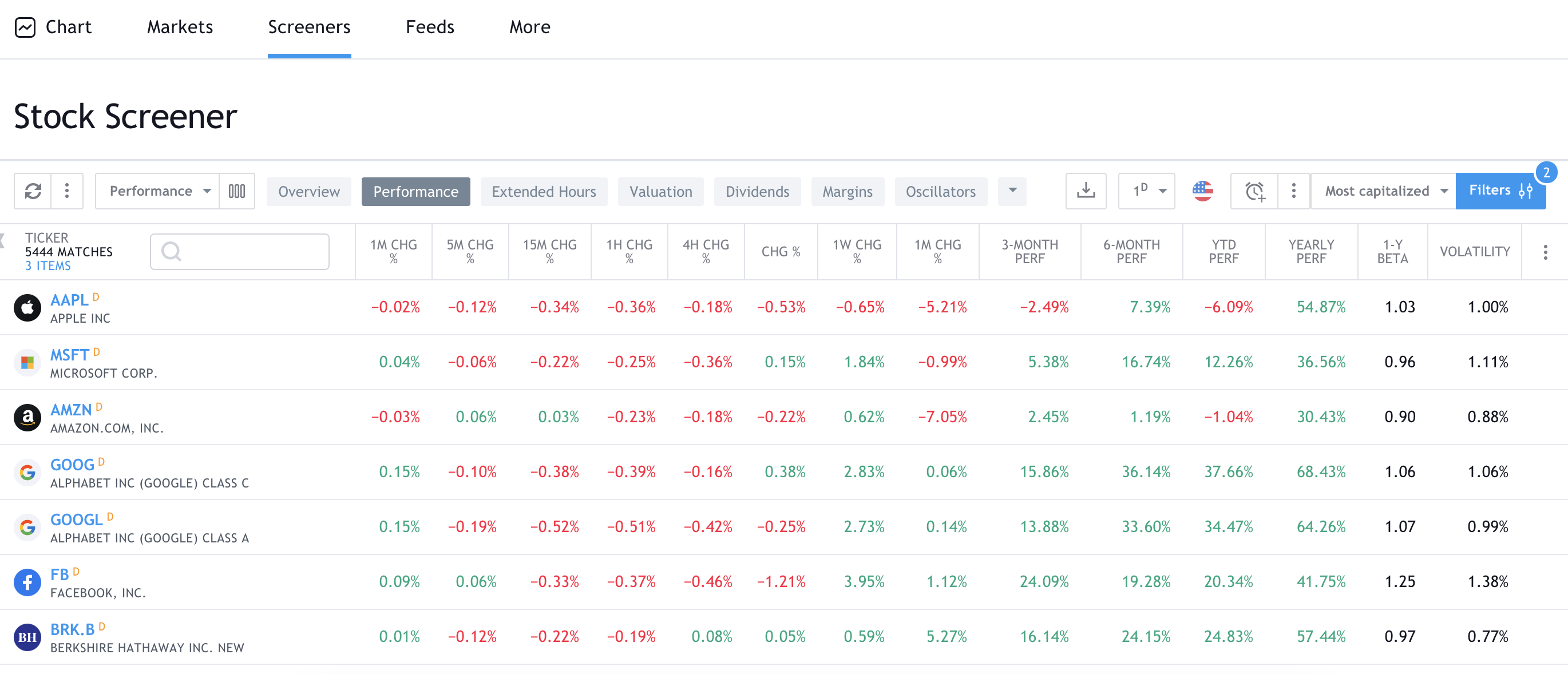Sort by 5M CHG % column
Viewport: 1568px width, 674px height.
(x=470, y=252)
